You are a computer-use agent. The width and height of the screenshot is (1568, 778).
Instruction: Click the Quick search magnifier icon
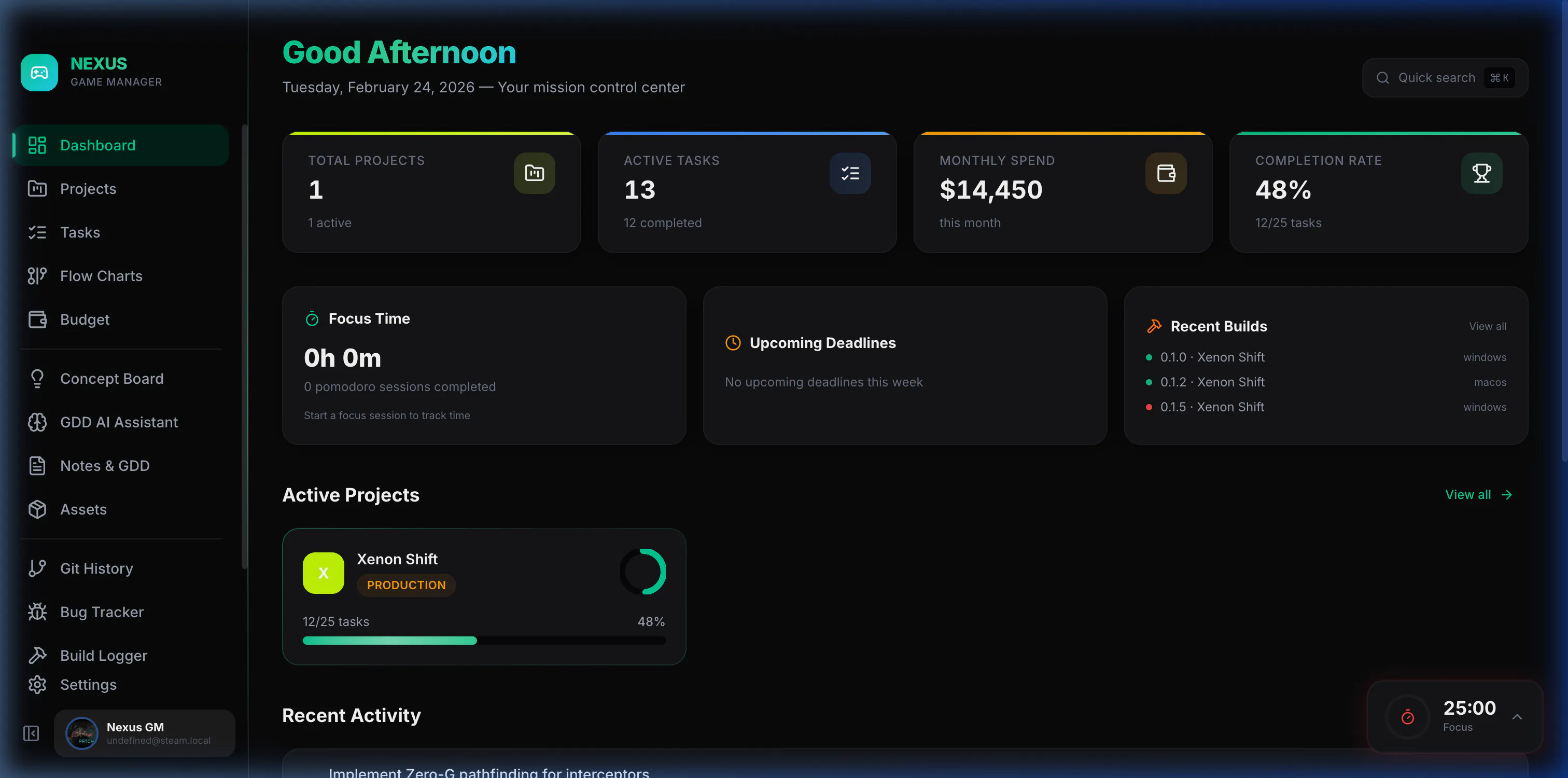coord(1382,78)
